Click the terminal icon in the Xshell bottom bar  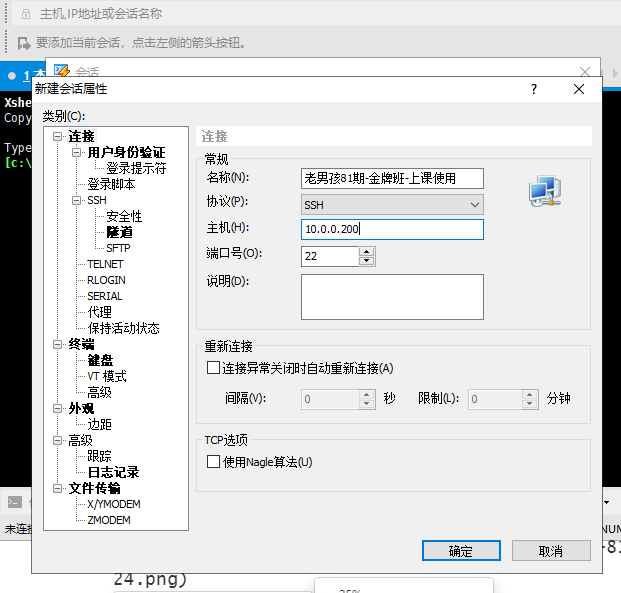15,502
